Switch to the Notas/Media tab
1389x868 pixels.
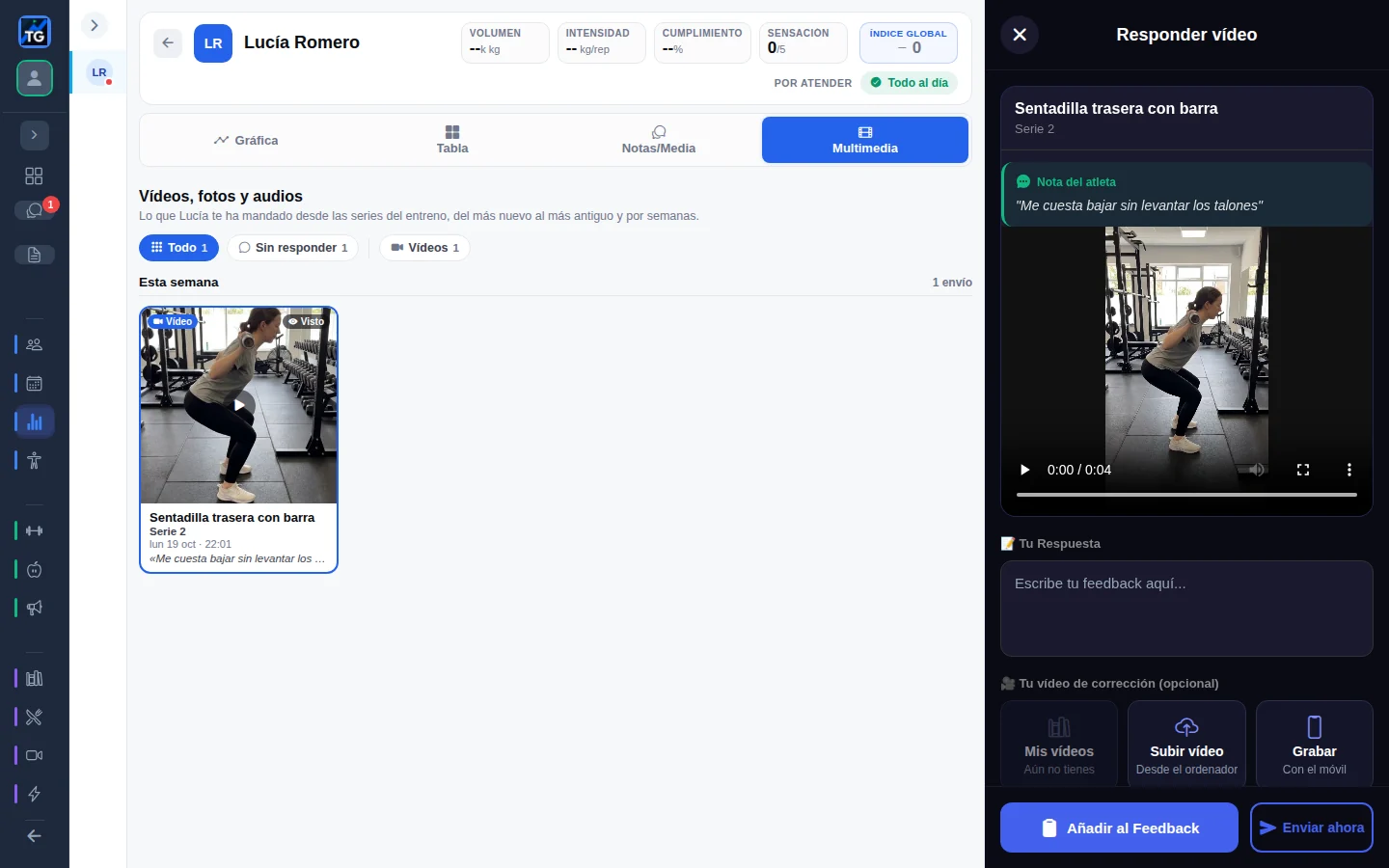659,140
